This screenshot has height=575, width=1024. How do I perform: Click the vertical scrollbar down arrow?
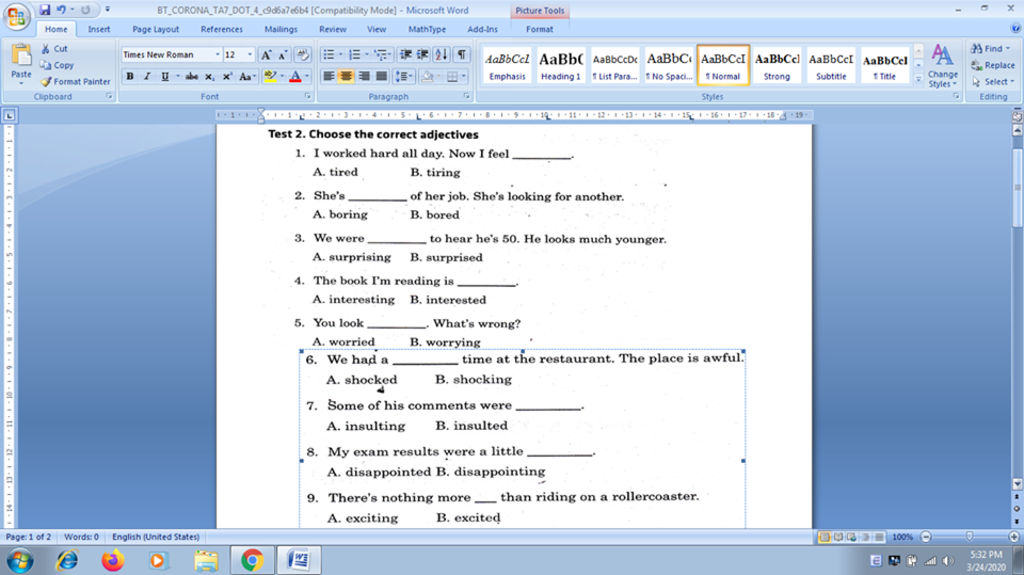pos(1017,484)
